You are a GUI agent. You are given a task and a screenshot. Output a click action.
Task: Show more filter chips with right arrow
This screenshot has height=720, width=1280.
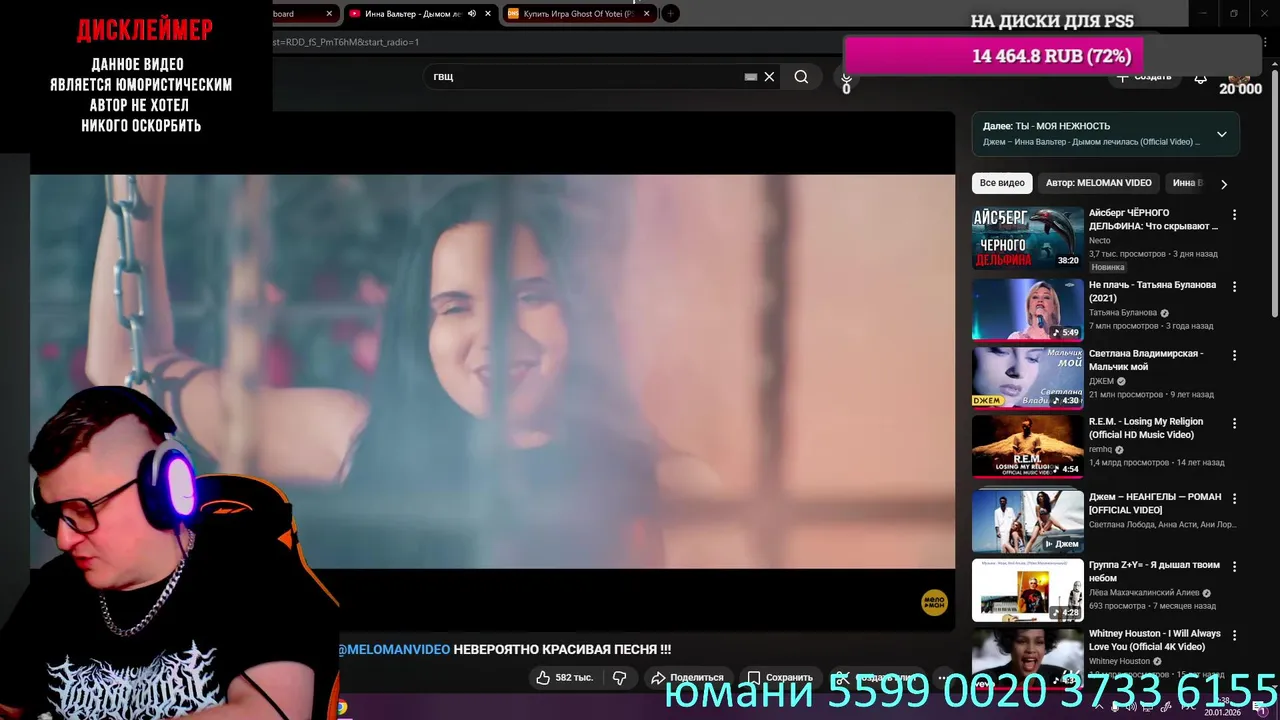coord(1223,184)
